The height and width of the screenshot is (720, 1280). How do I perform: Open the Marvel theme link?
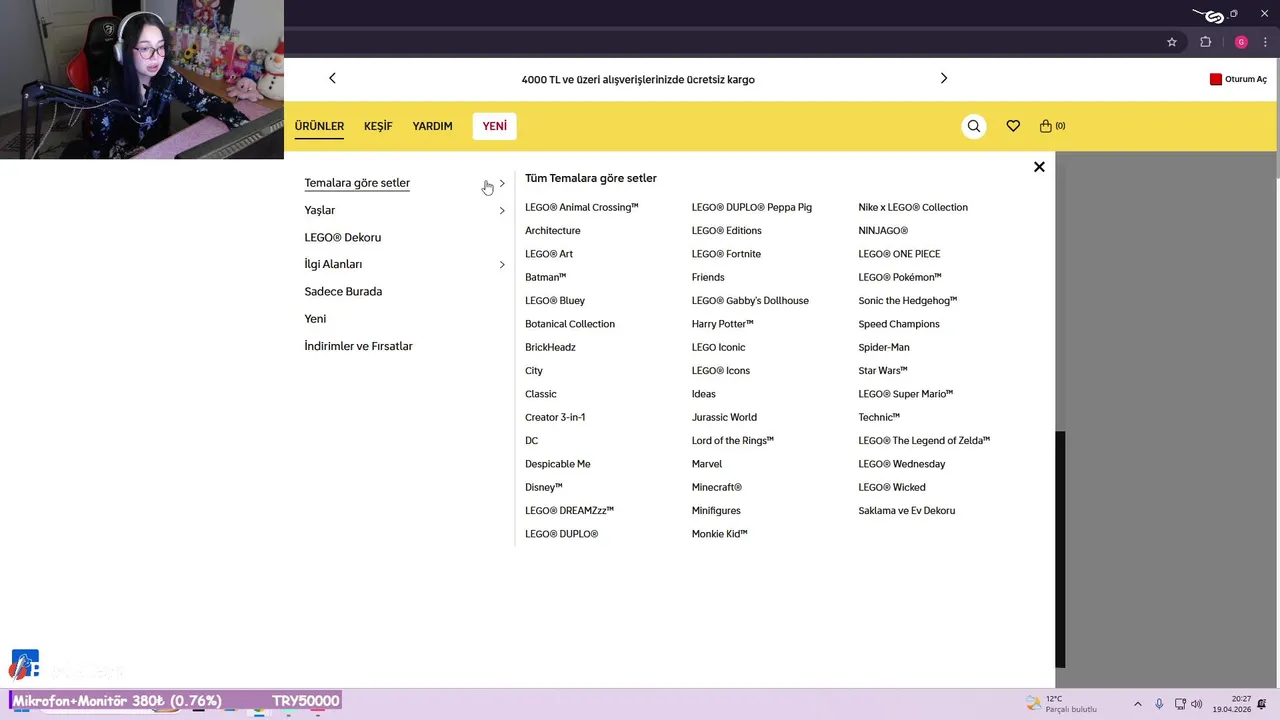pyautogui.click(x=707, y=464)
